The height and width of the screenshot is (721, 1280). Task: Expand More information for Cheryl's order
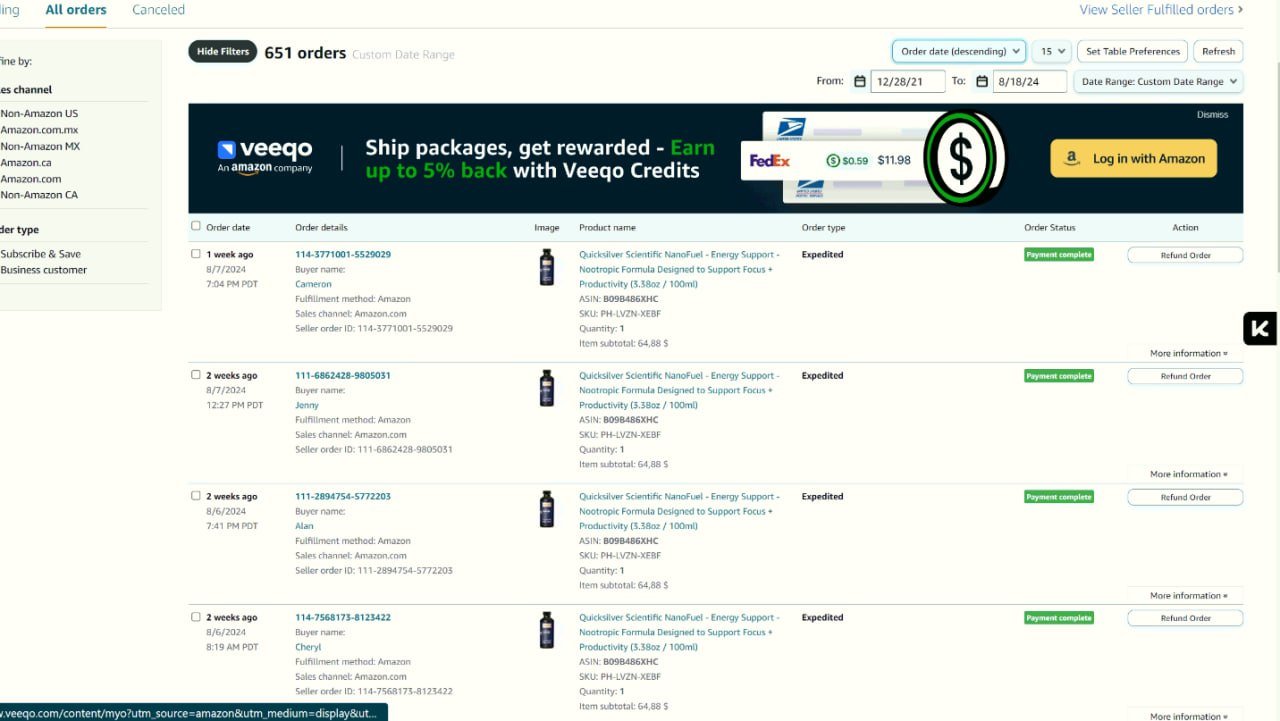point(1188,715)
